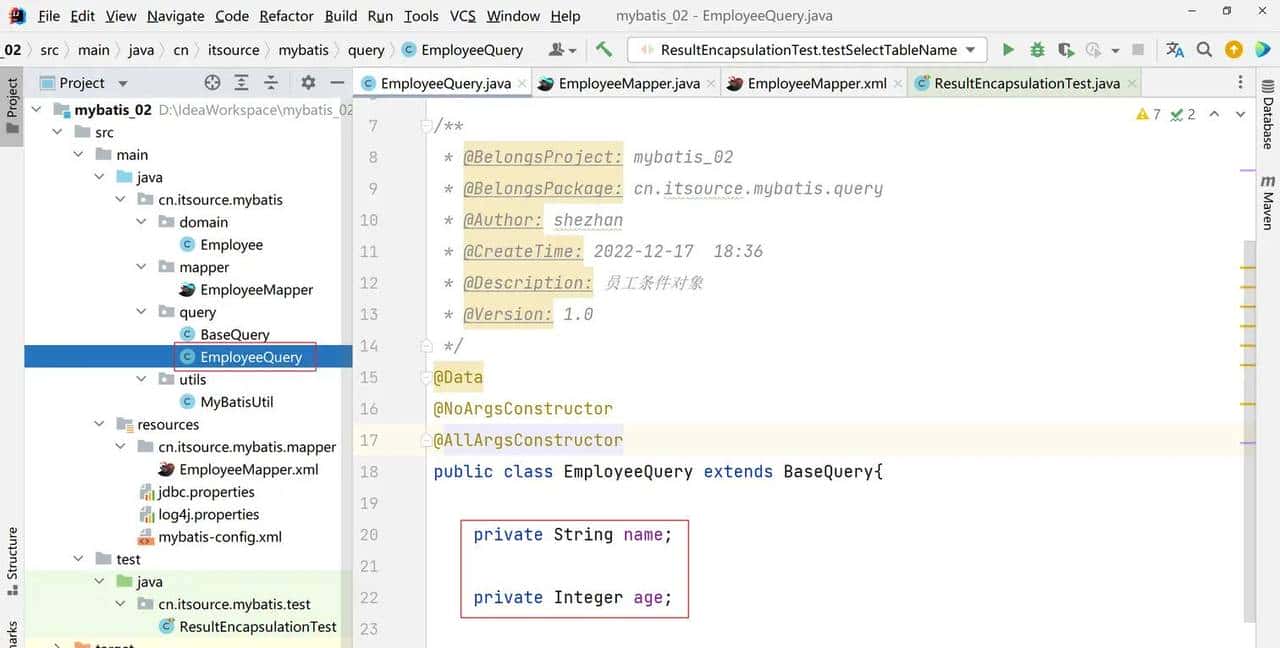Run with coverage shield icon
The image size is (1280, 648).
(1066, 50)
